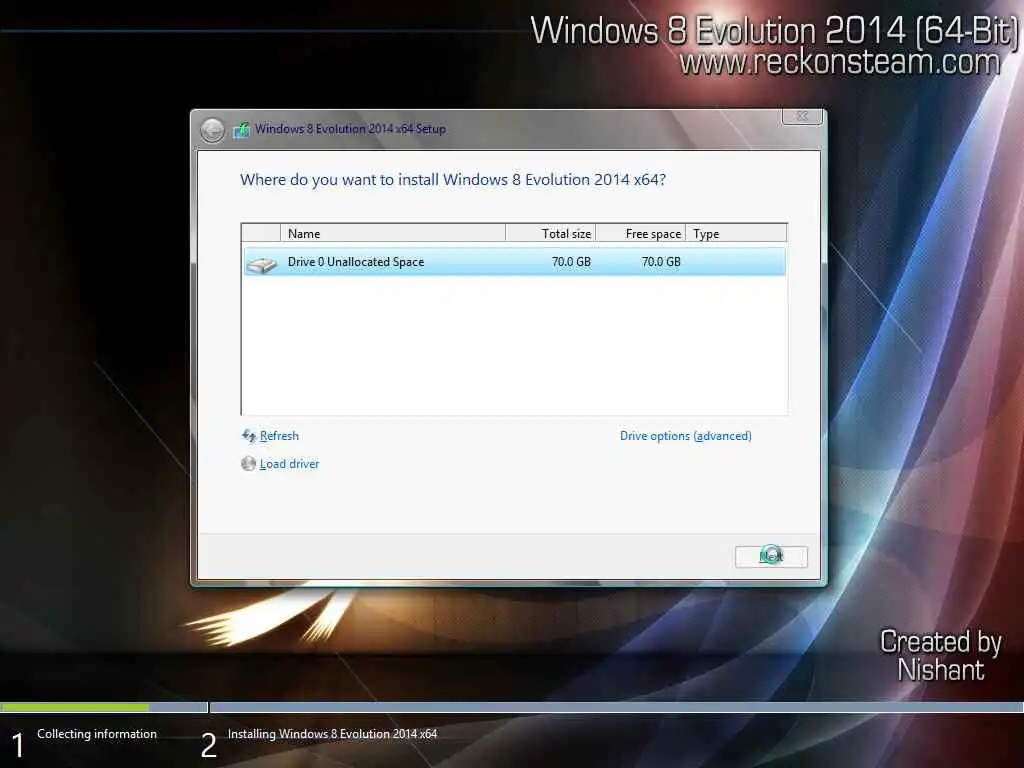Open Drive options (advanced)
1024x768 pixels.
click(686, 436)
